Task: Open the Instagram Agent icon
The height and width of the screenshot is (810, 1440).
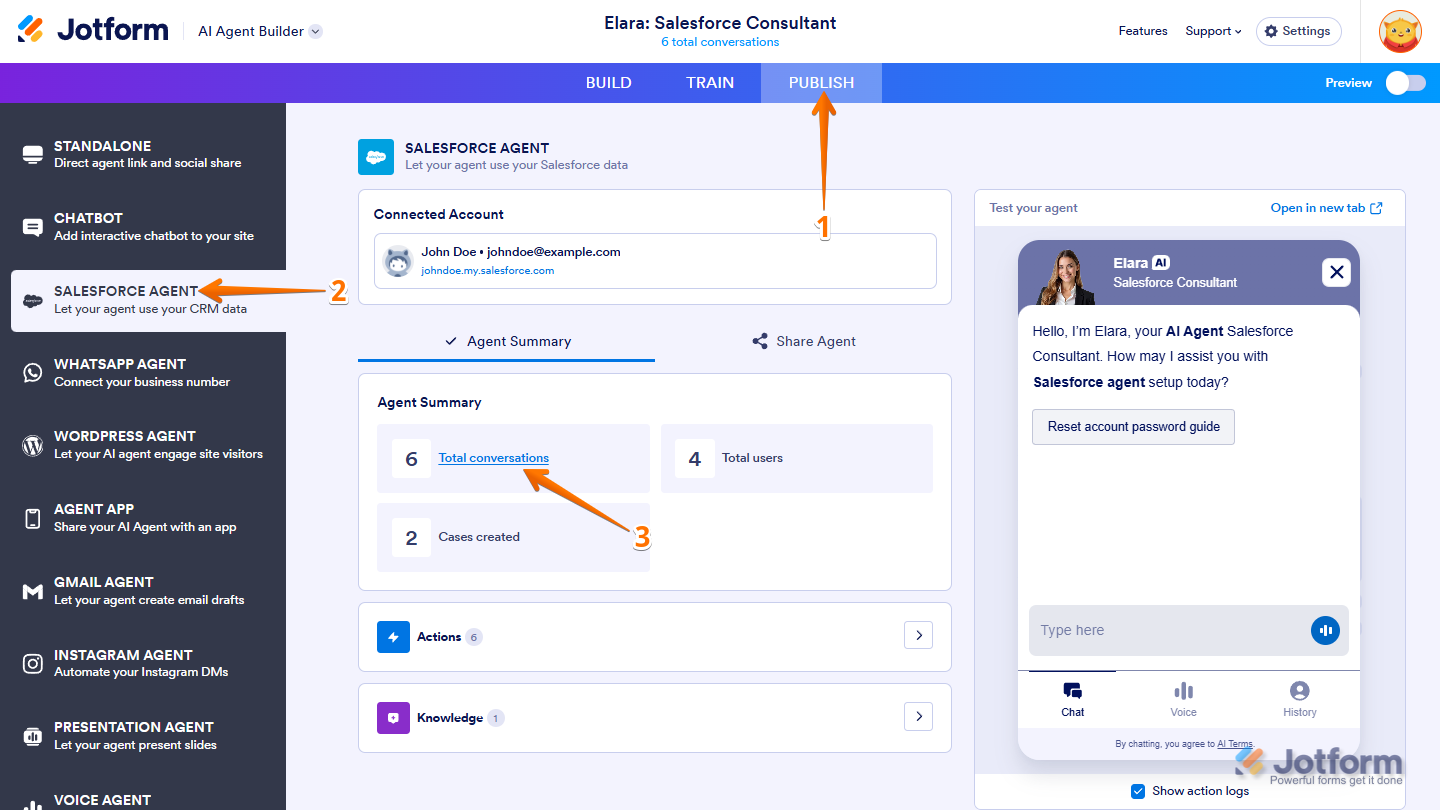Action: tap(33, 664)
